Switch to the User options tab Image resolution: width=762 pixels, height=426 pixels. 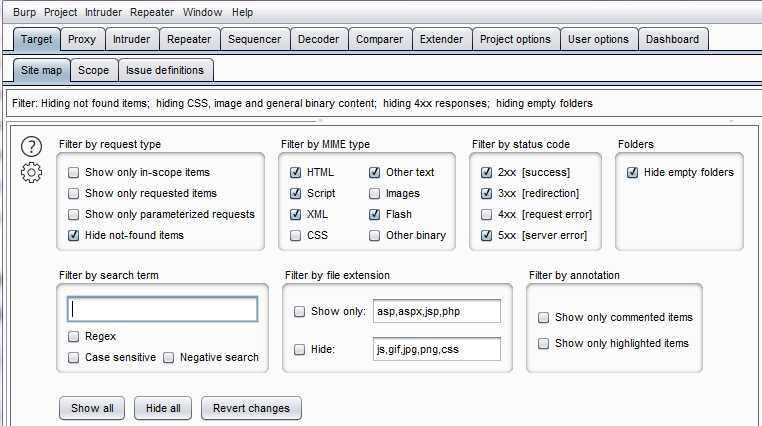(x=598, y=39)
